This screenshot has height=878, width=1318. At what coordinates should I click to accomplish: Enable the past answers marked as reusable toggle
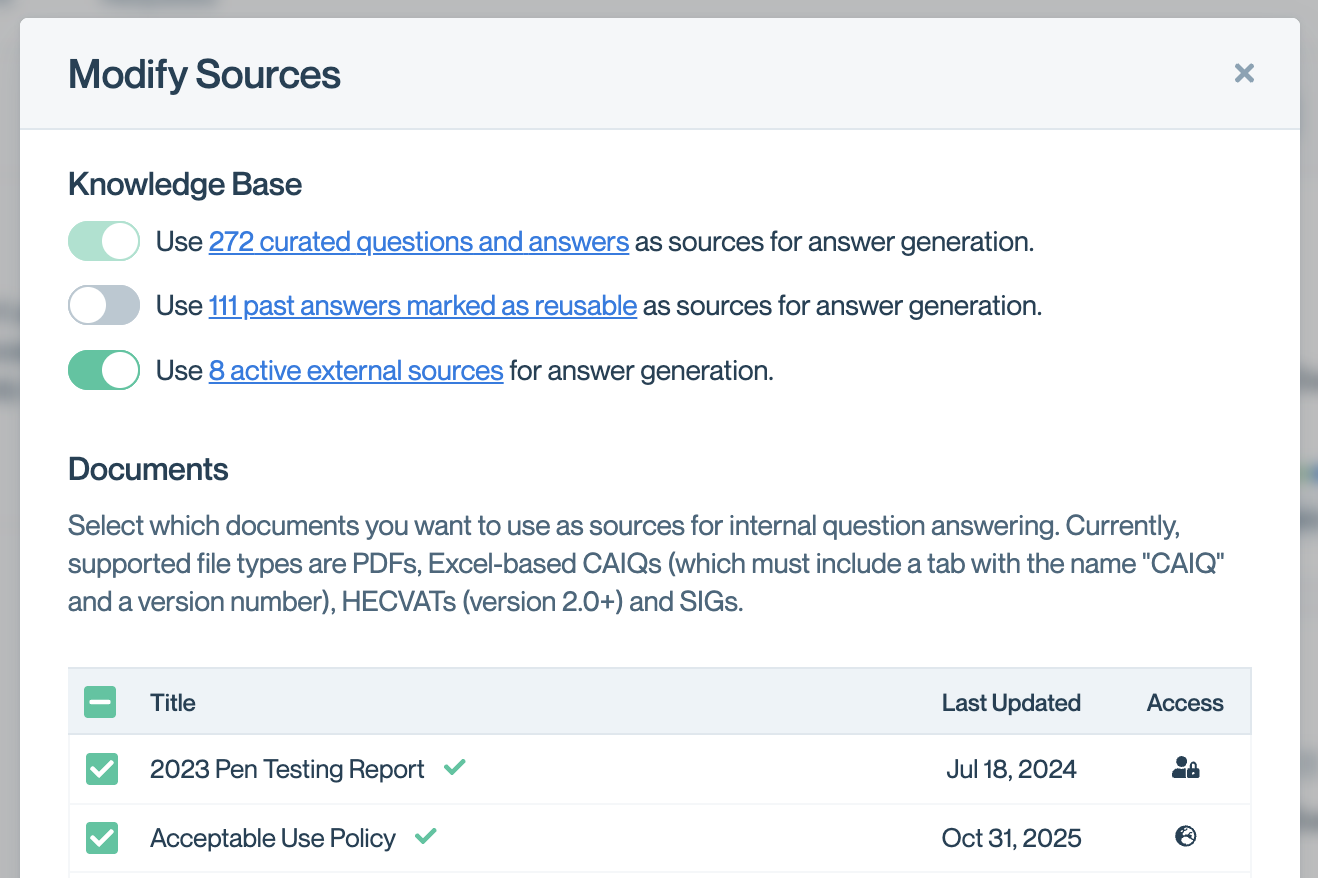pos(103,305)
